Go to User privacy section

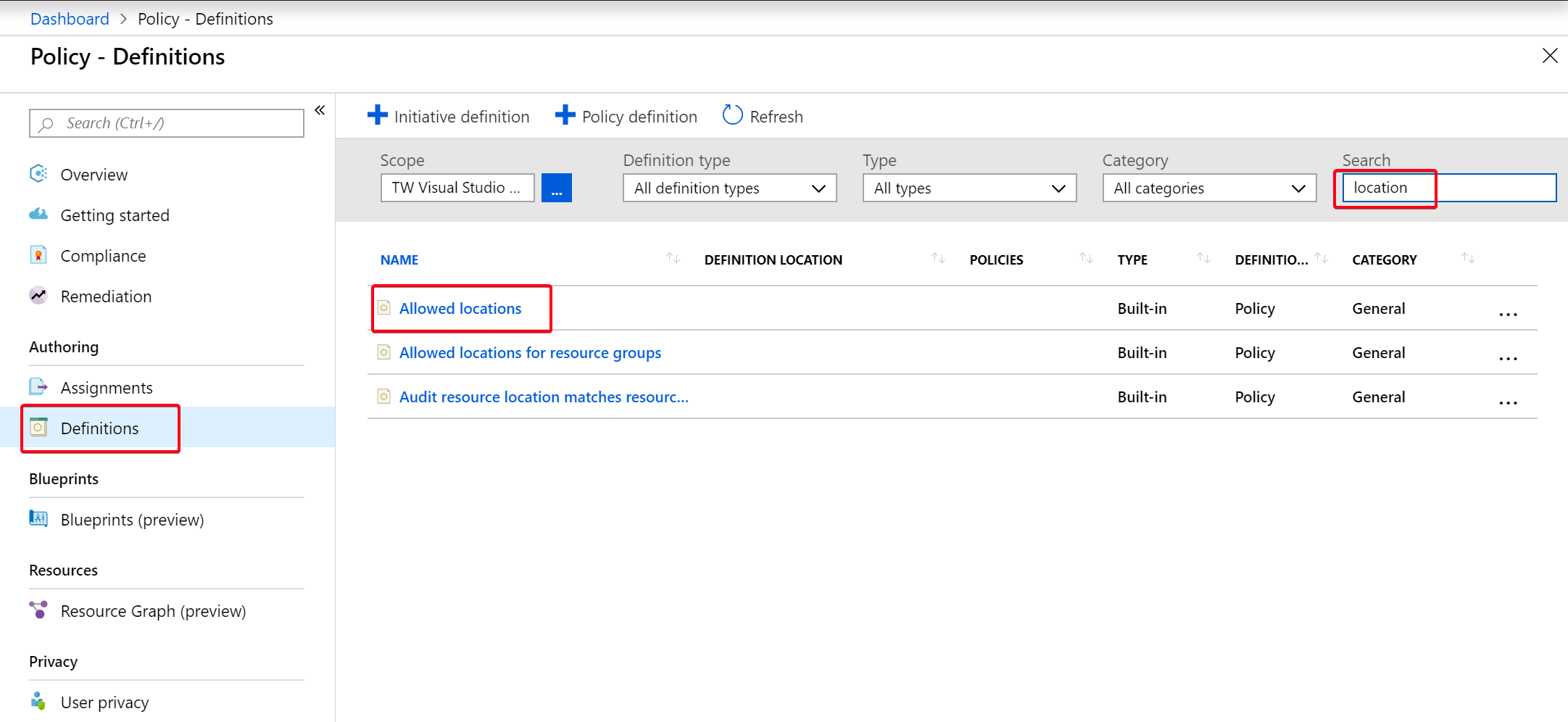[104, 702]
